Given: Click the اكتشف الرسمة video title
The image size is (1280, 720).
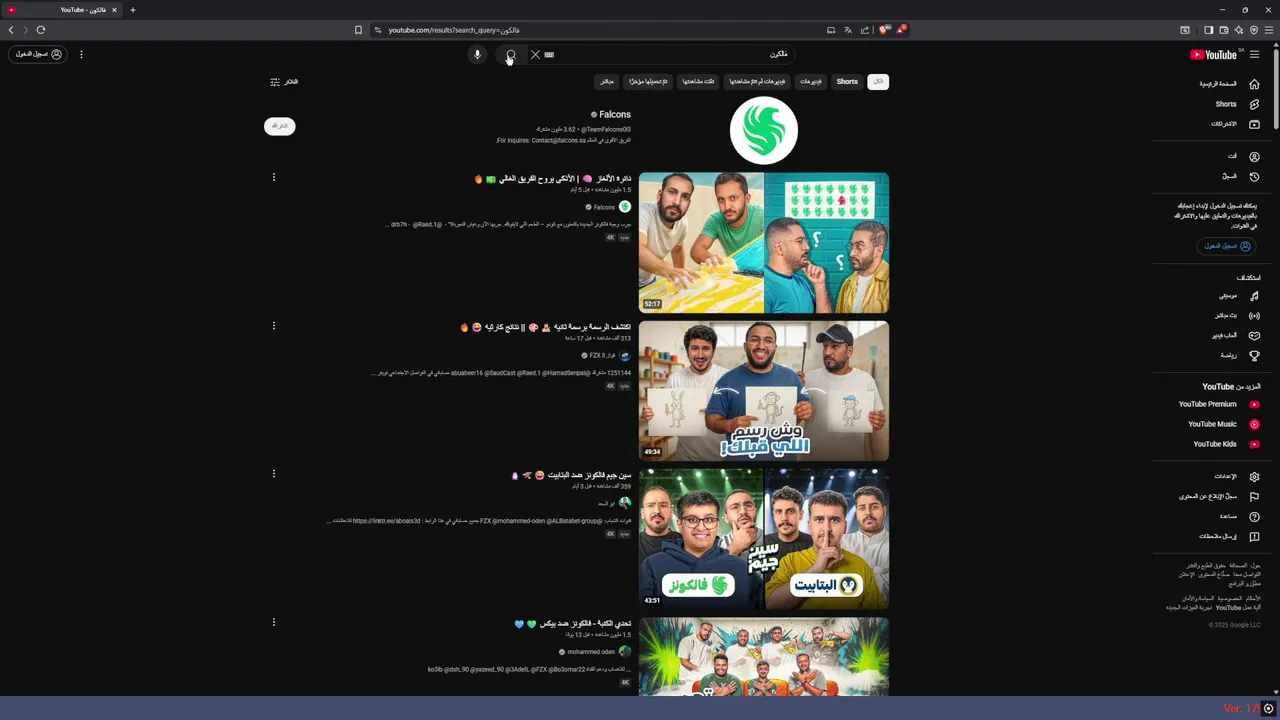Looking at the screenshot, I should pos(546,327).
